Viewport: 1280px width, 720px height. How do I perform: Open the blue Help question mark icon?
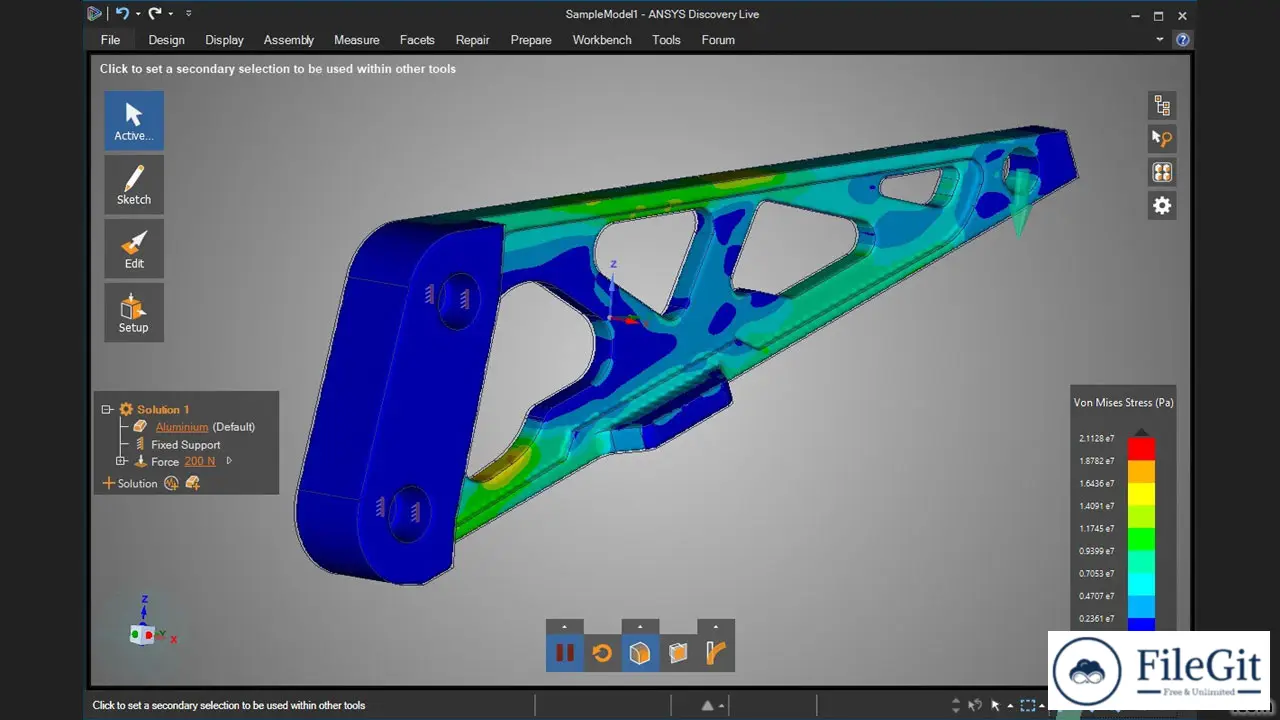1183,40
